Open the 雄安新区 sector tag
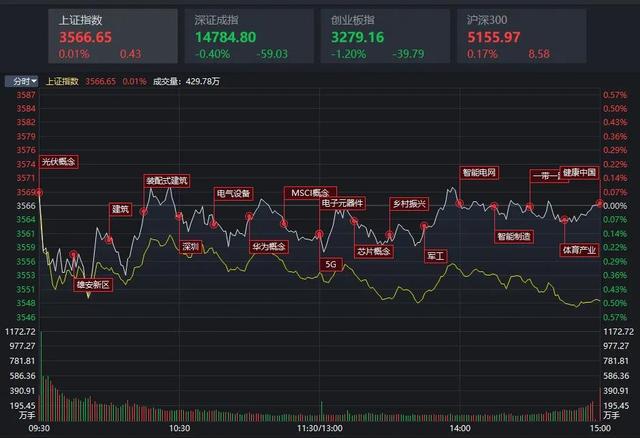This screenshot has width=640, height=438. [x=96, y=284]
